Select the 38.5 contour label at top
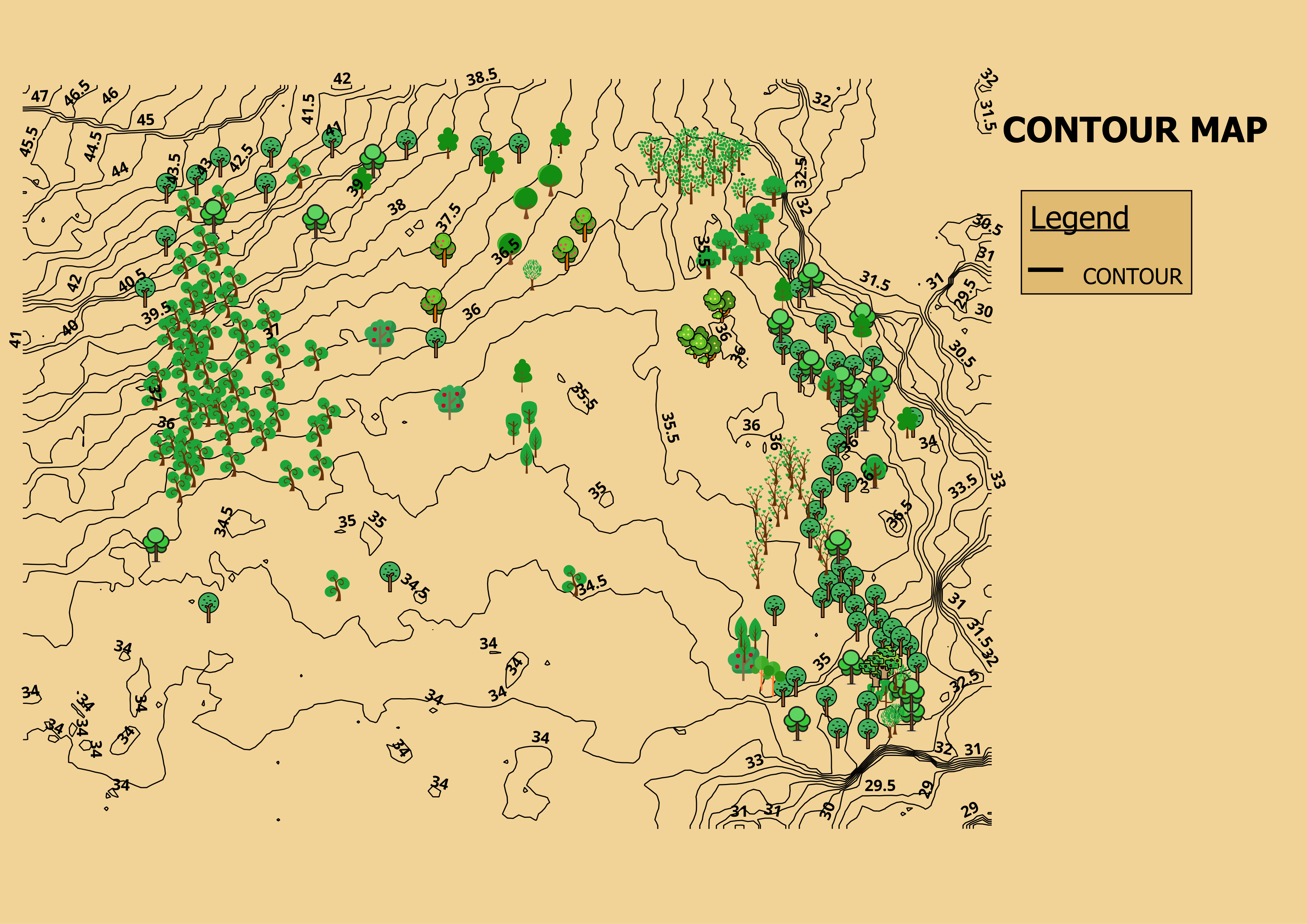Screen dimensions: 1307x924 [482, 77]
